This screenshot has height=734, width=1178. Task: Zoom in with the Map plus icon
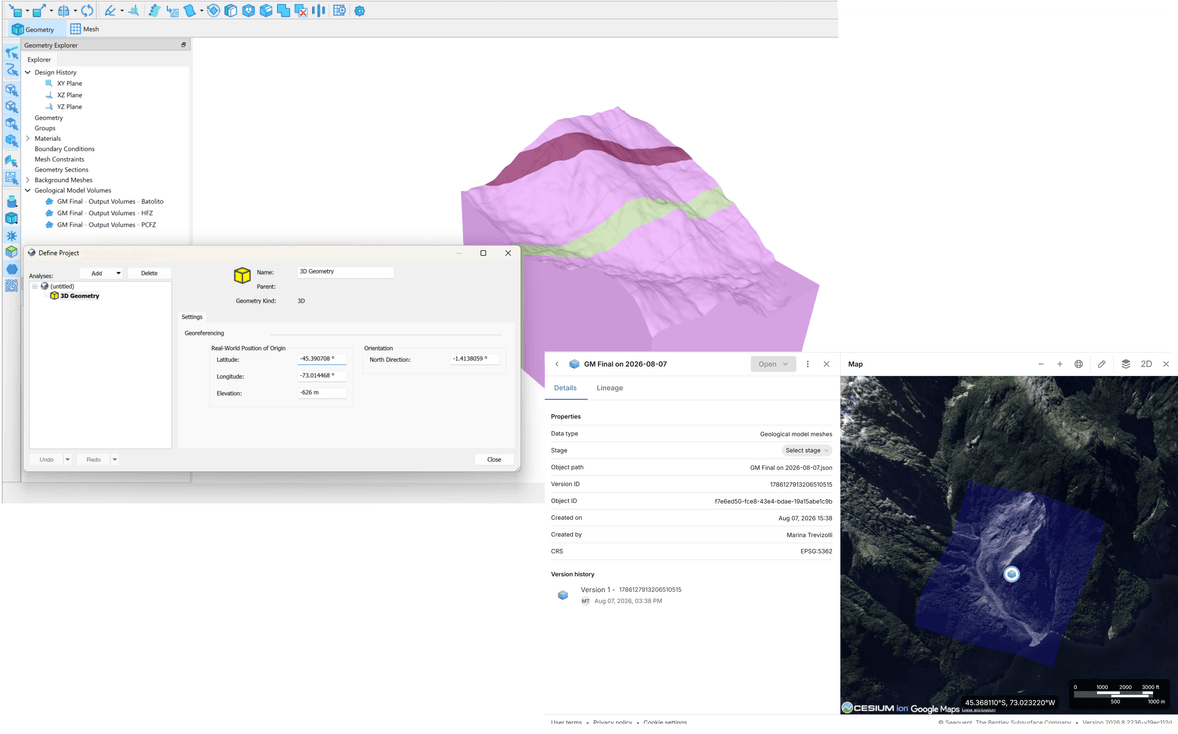coord(1059,364)
